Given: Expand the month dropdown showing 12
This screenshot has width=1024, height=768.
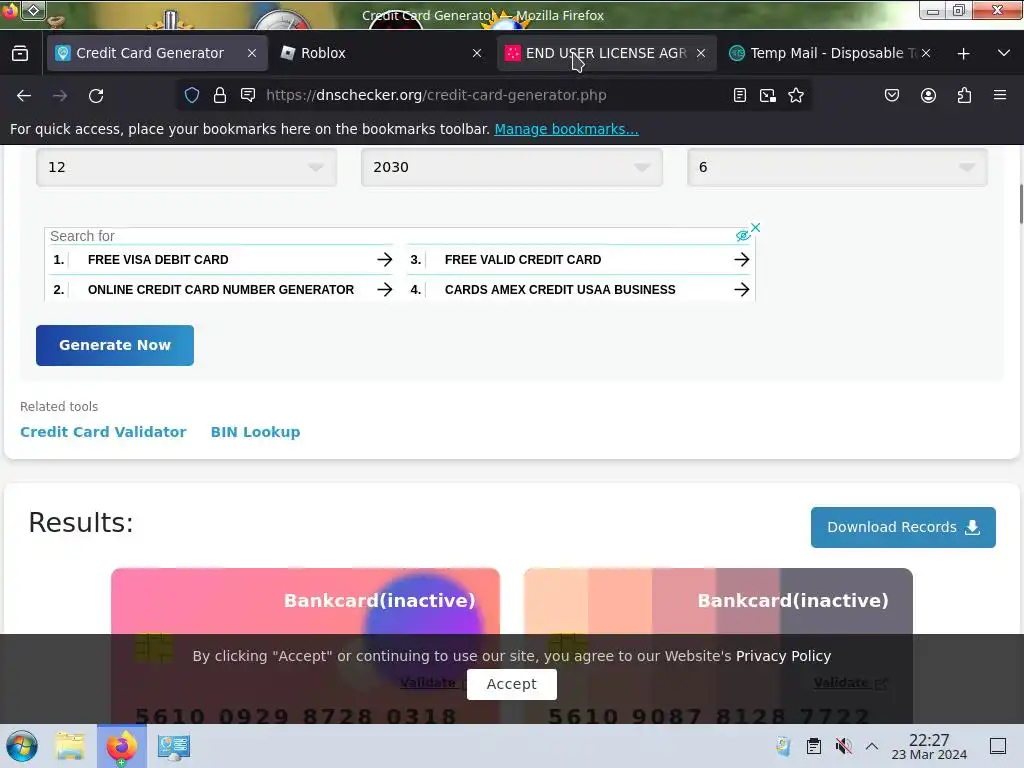Looking at the screenshot, I should tap(186, 167).
